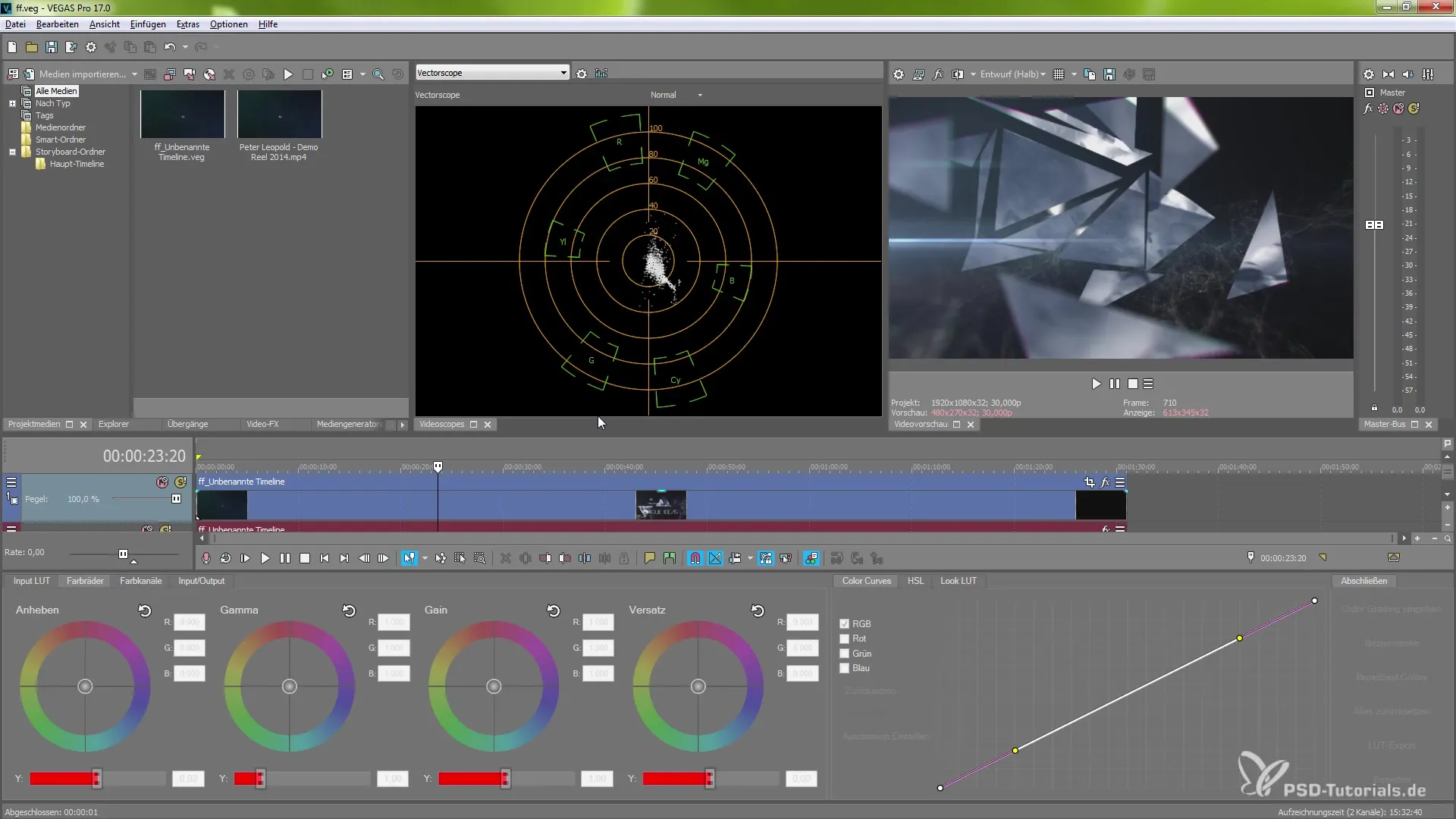Expand the Nach Typ tree node

click(12, 104)
